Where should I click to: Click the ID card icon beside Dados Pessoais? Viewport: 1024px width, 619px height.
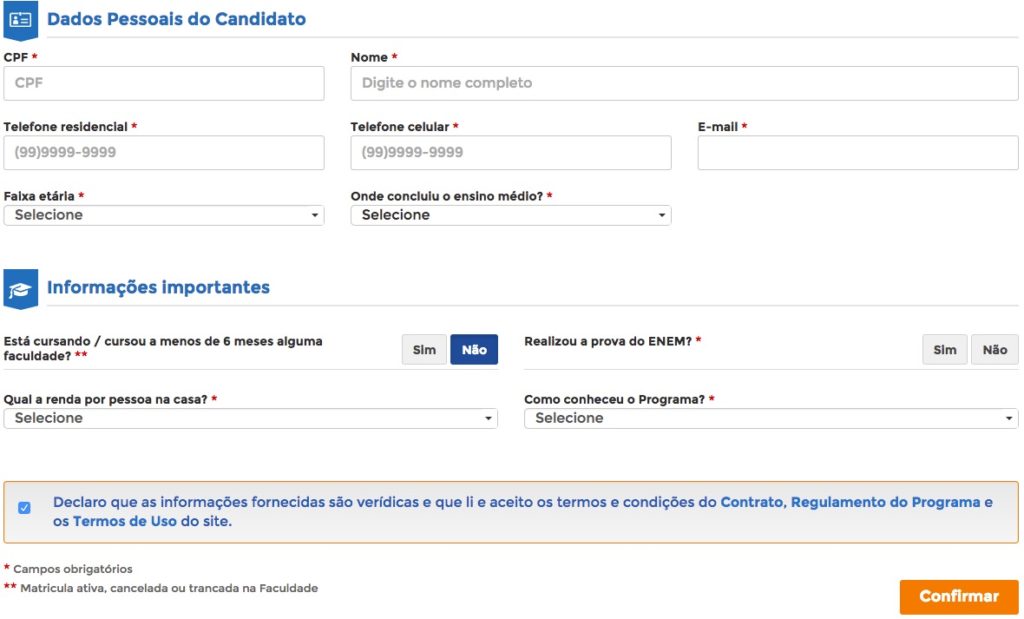click(x=20, y=19)
